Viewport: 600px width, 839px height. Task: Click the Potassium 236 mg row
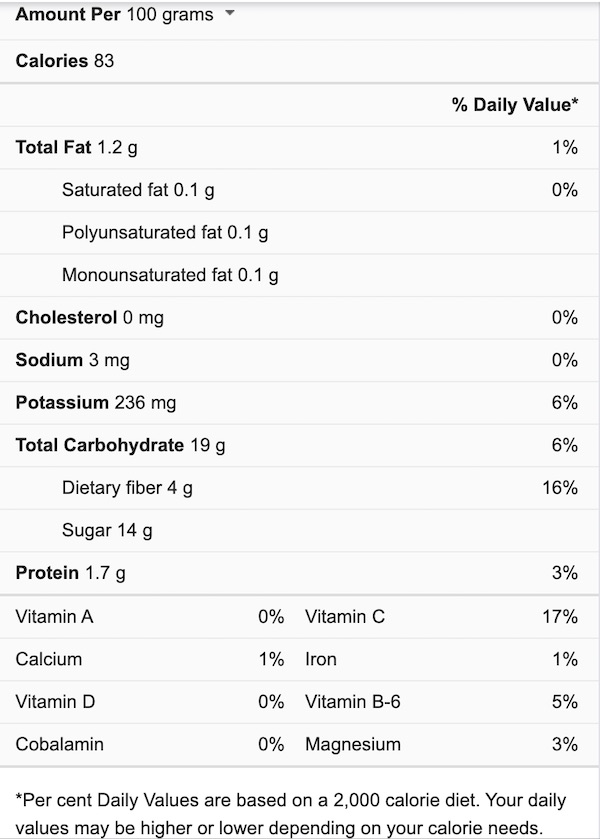click(299, 403)
